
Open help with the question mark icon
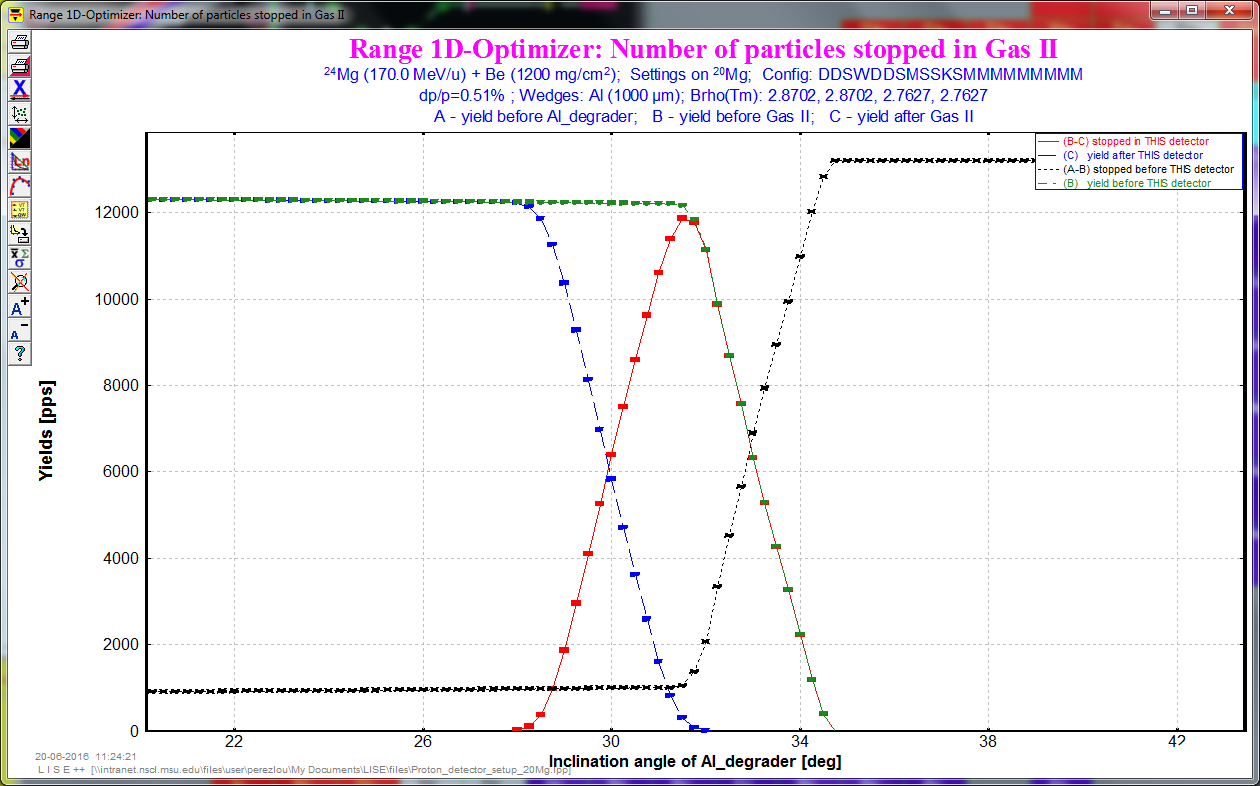click(x=19, y=353)
